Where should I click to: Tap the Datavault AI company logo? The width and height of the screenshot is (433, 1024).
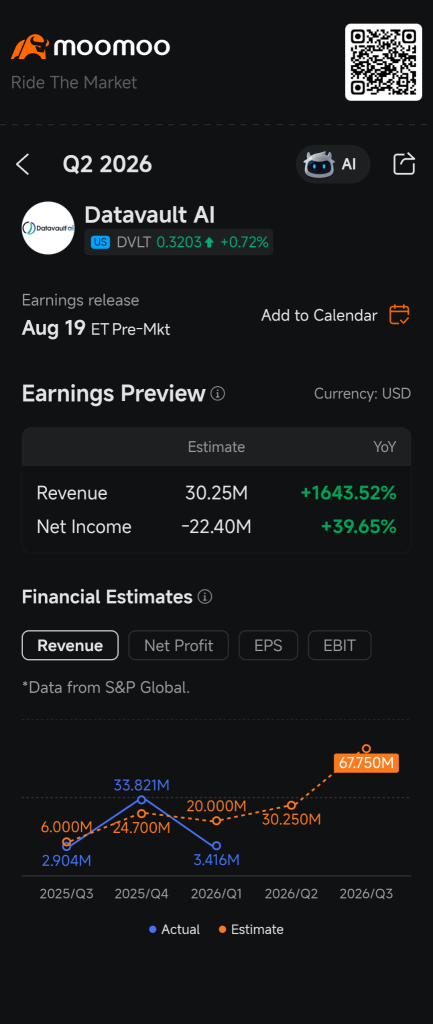[x=48, y=228]
